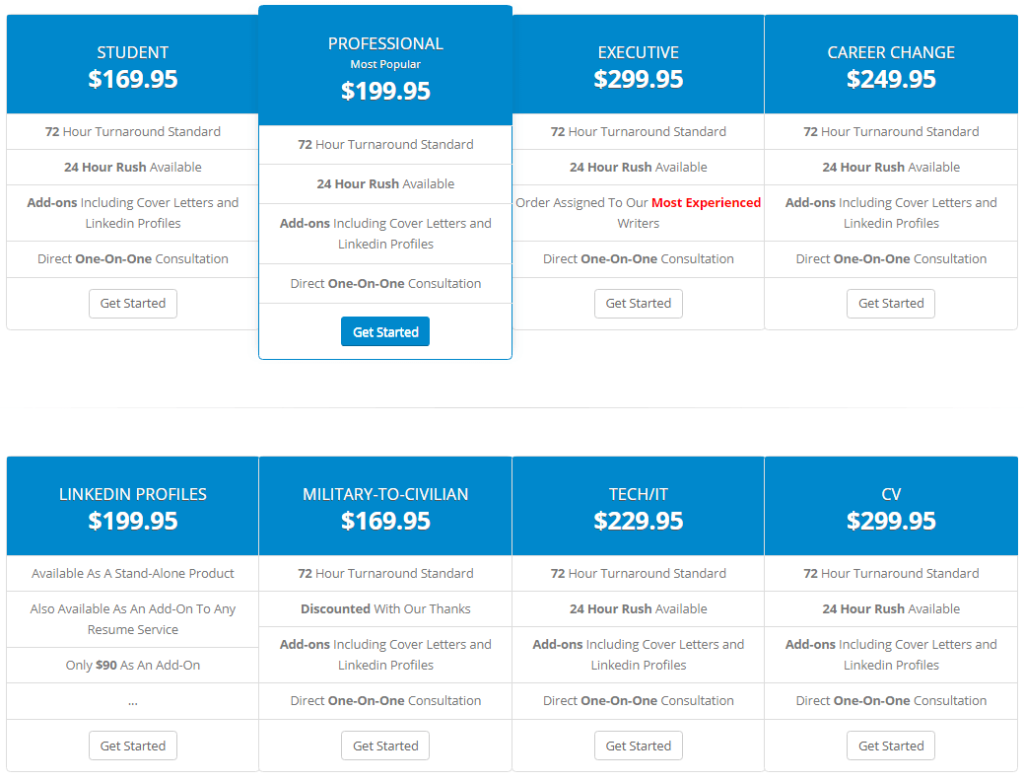Image resolution: width=1024 pixels, height=781 pixels.
Task: Click Get Started under Tech/IT plan
Action: pyautogui.click(x=638, y=746)
